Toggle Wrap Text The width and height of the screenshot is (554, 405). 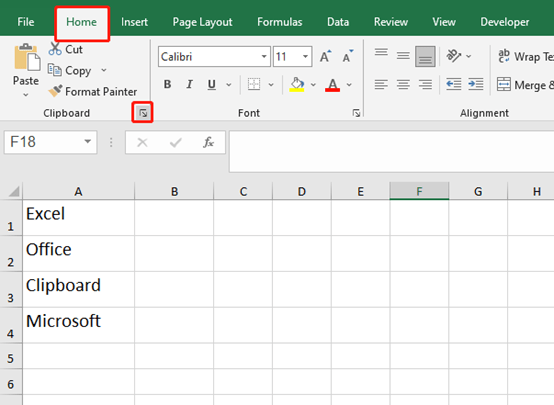pos(525,56)
